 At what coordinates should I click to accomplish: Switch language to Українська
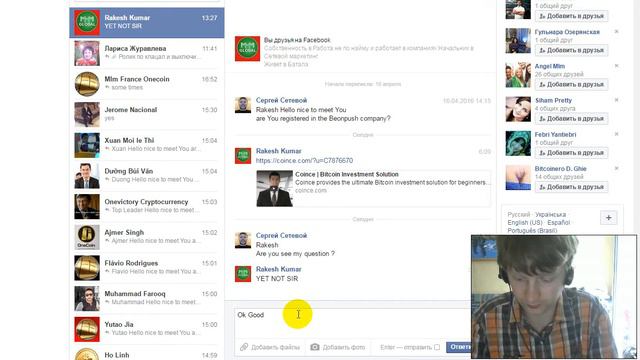[551, 215]
